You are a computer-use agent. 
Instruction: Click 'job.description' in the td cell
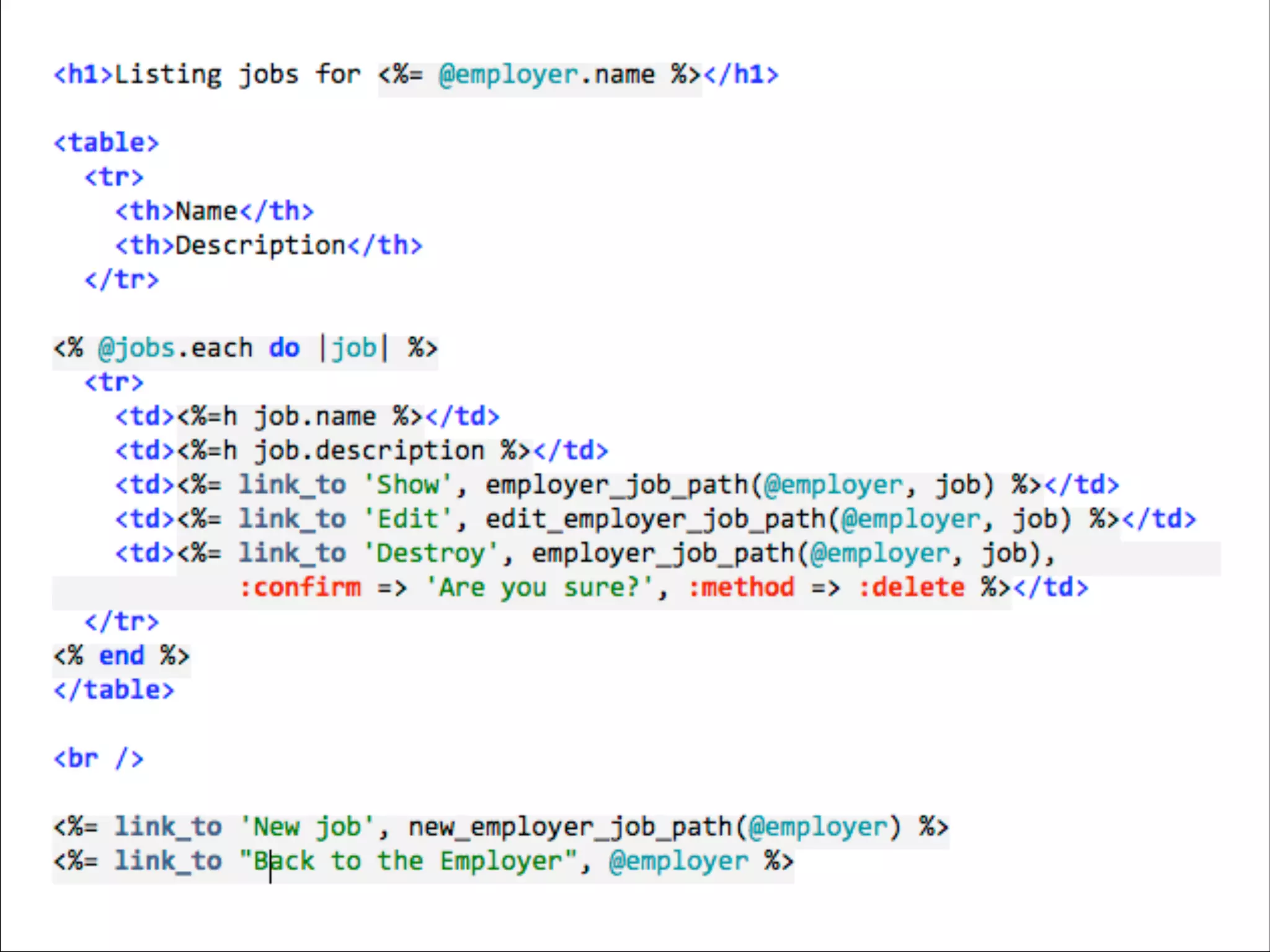point(370,451)
